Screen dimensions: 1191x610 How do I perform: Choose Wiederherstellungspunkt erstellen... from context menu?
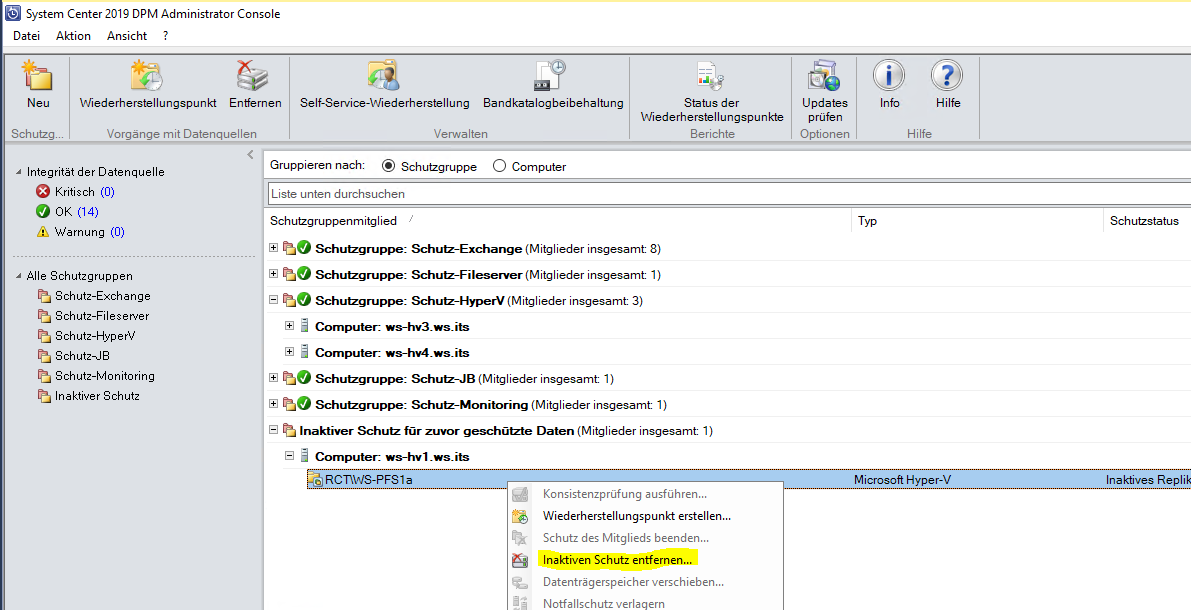[637, 516]
